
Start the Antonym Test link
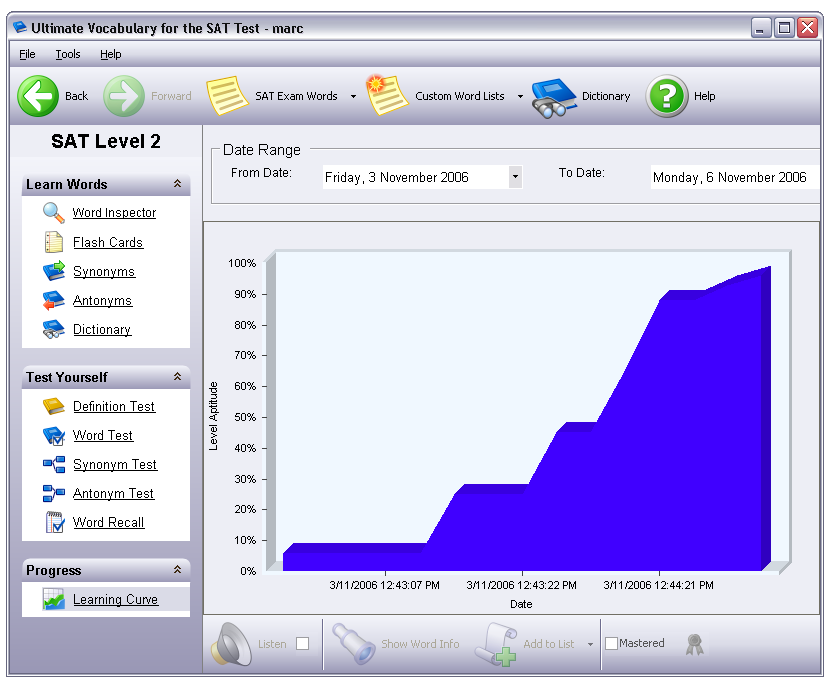click(x=113, y=493)
